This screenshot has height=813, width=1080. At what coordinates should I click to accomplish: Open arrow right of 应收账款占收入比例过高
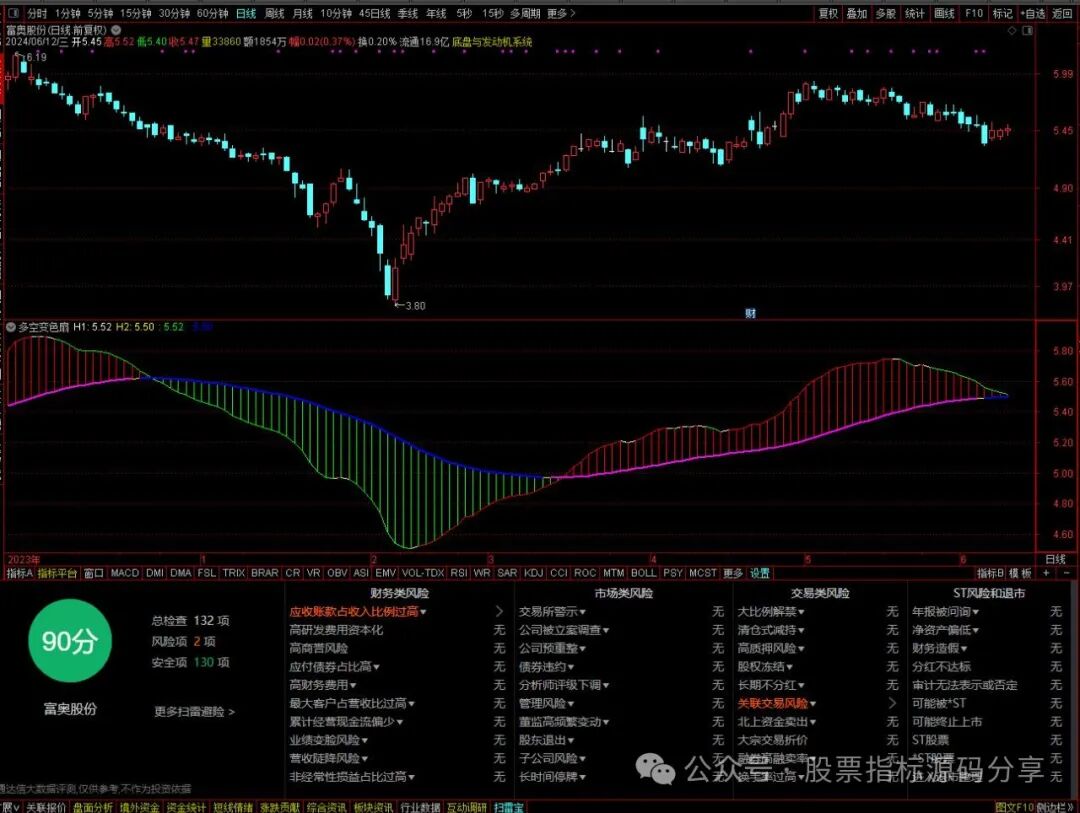click(499, 611)
